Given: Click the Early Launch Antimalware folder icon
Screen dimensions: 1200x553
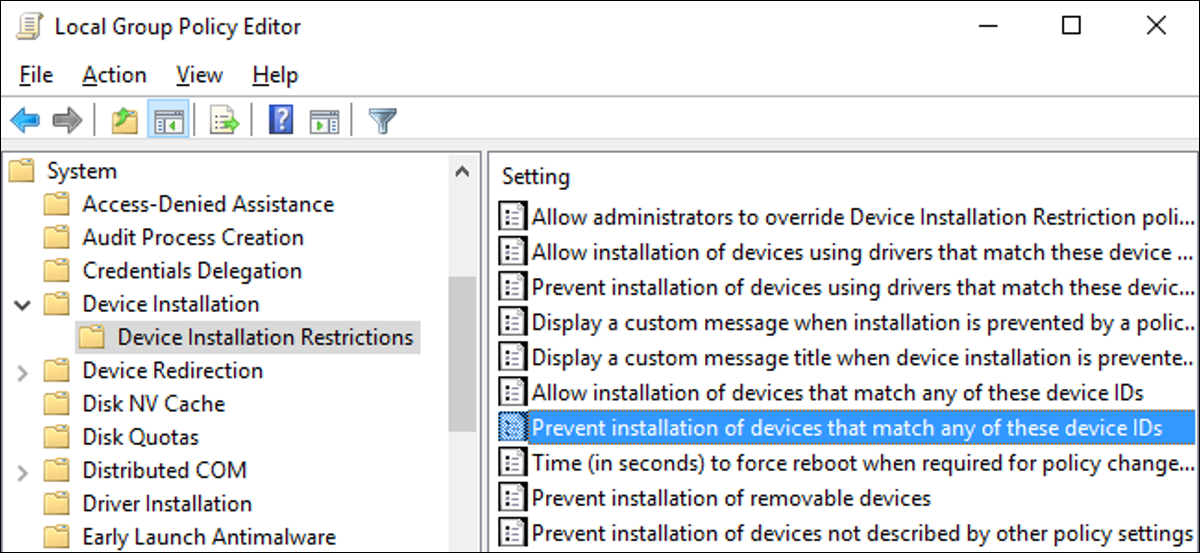Looking at the screenshot, I should pyautogui.click(x=57, y=536).
